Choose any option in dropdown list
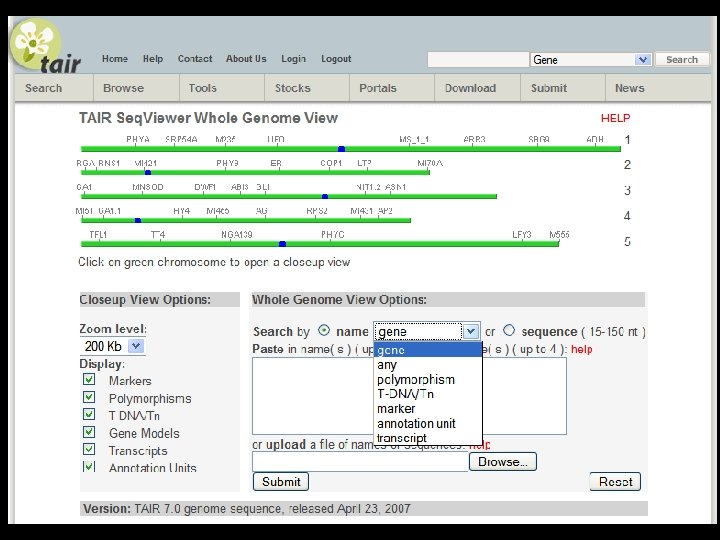The image size is (720, 540). click(428, 365)
